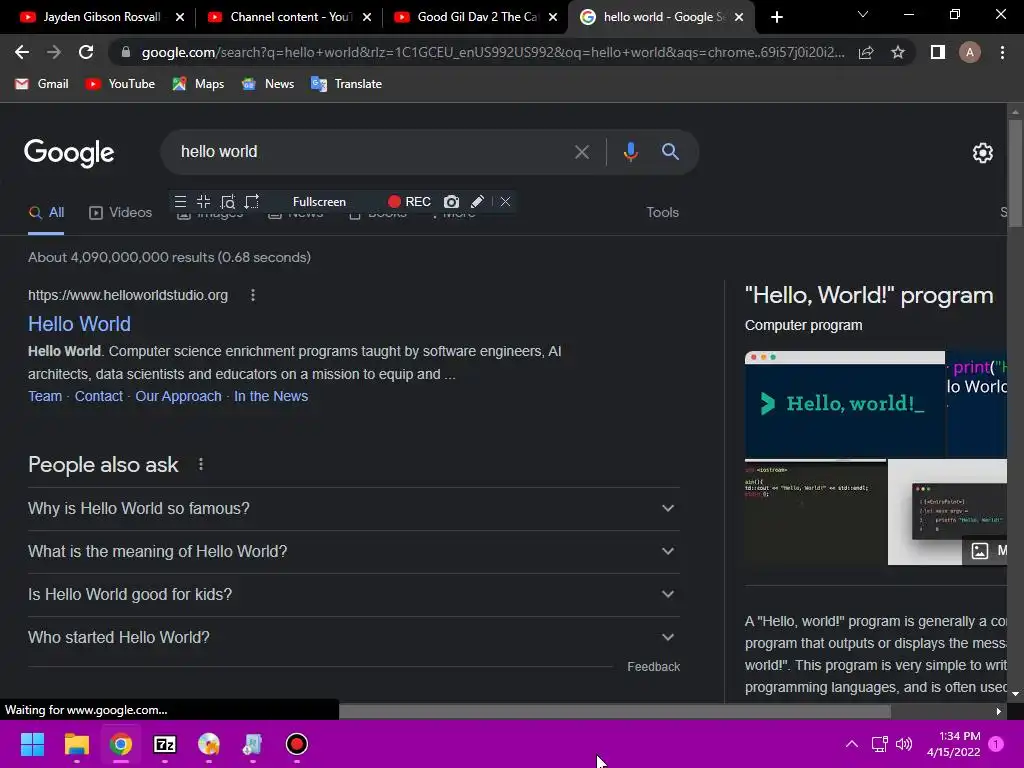Click the address bar URL

[493, 52]
